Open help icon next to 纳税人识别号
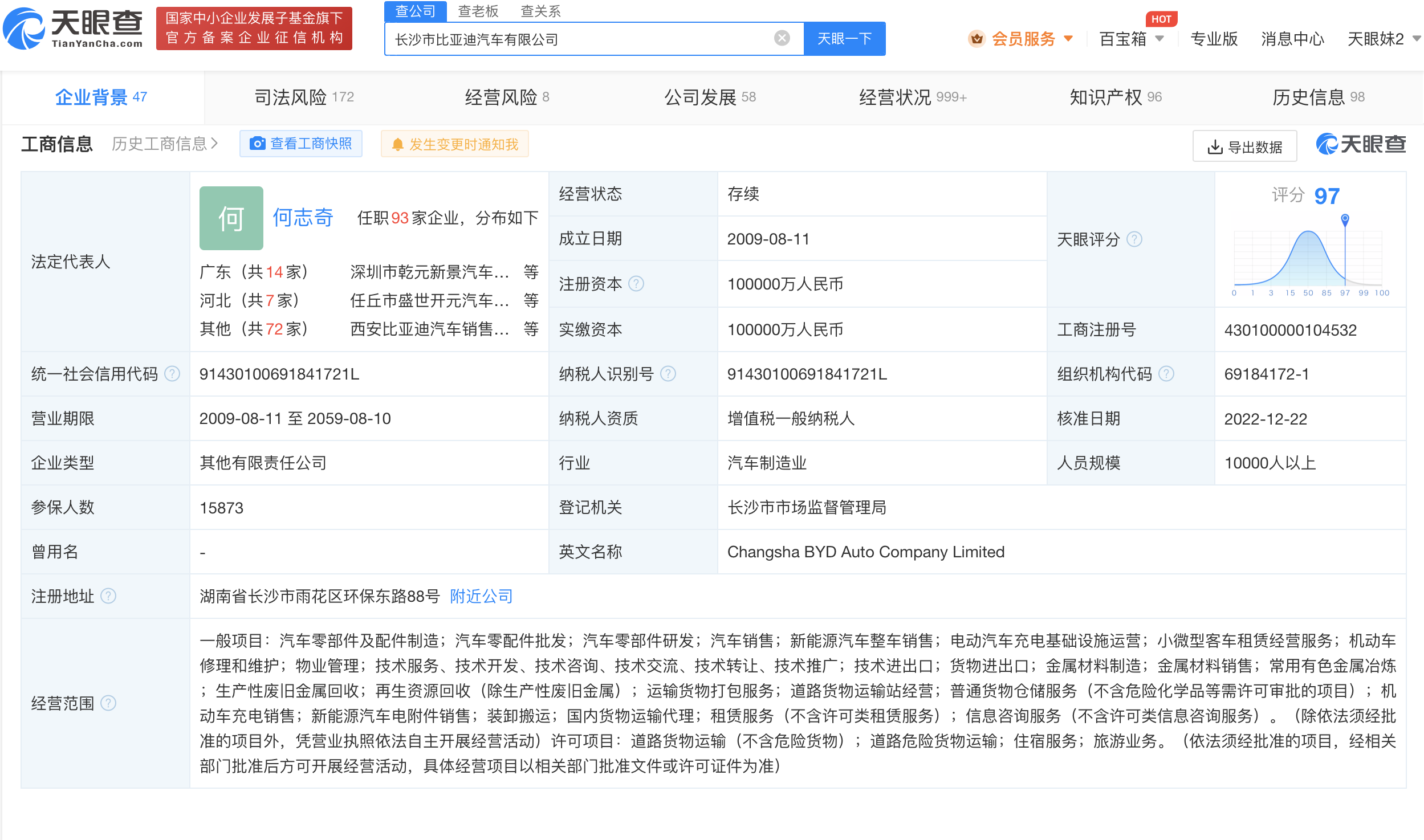The width and height of the screenshot is (1424, 840). [x=668, y=374]
